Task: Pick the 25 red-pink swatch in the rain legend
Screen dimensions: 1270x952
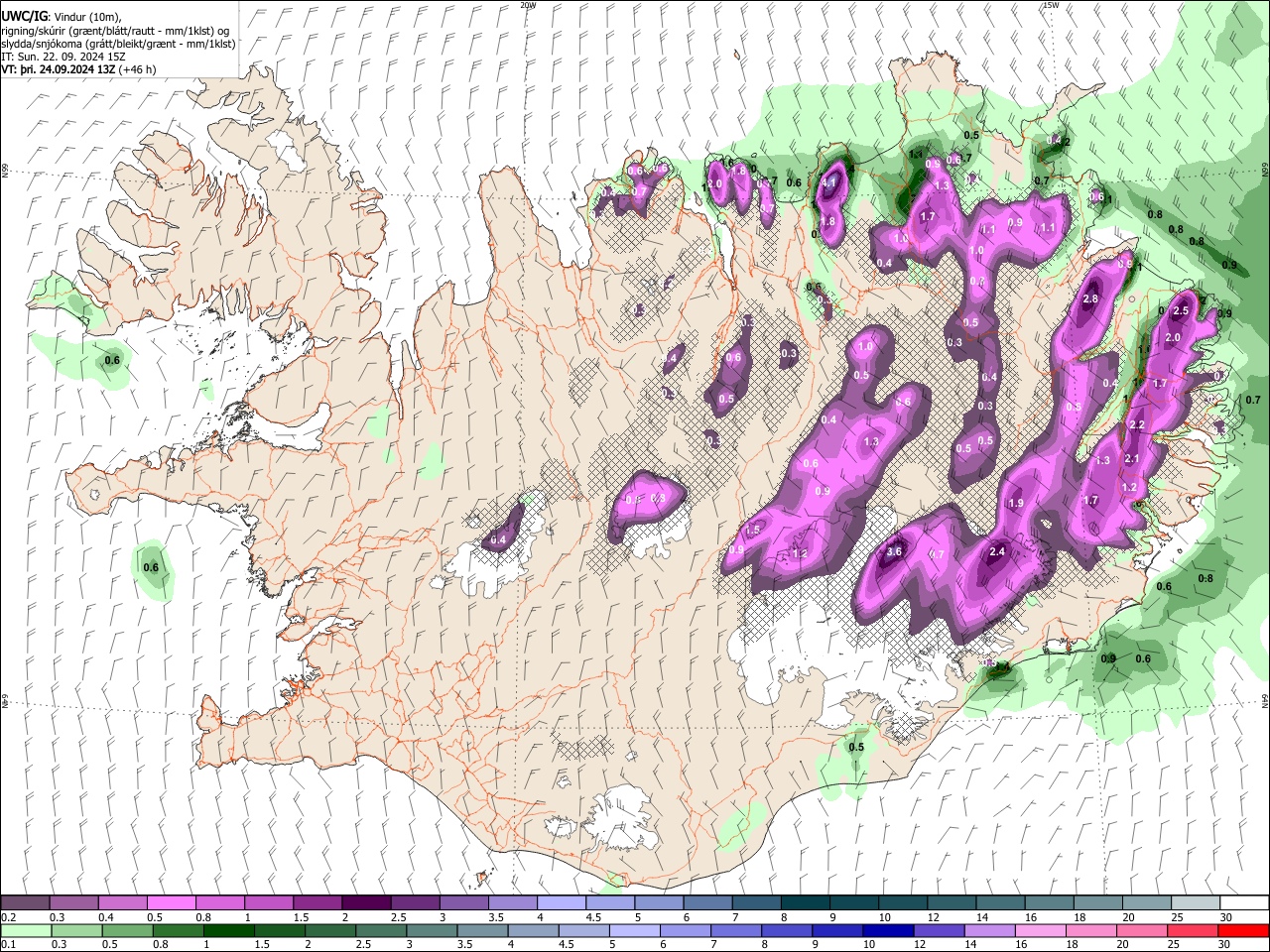Action: [1192, 931]
